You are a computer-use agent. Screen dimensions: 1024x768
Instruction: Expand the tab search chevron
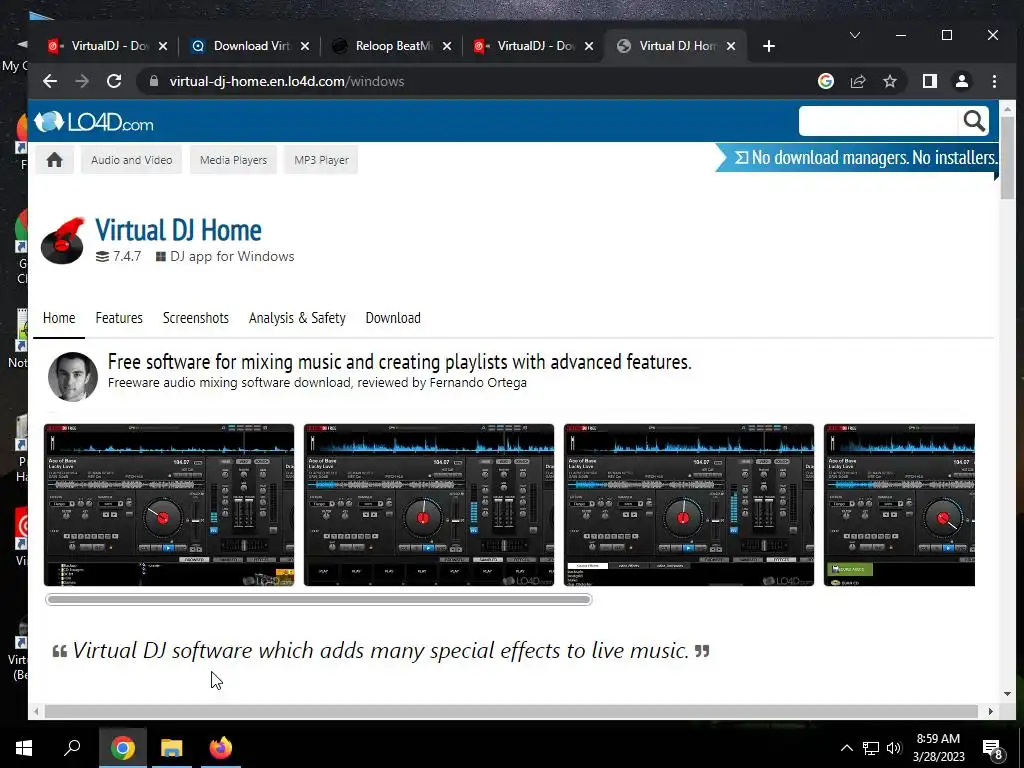[854, 35]
